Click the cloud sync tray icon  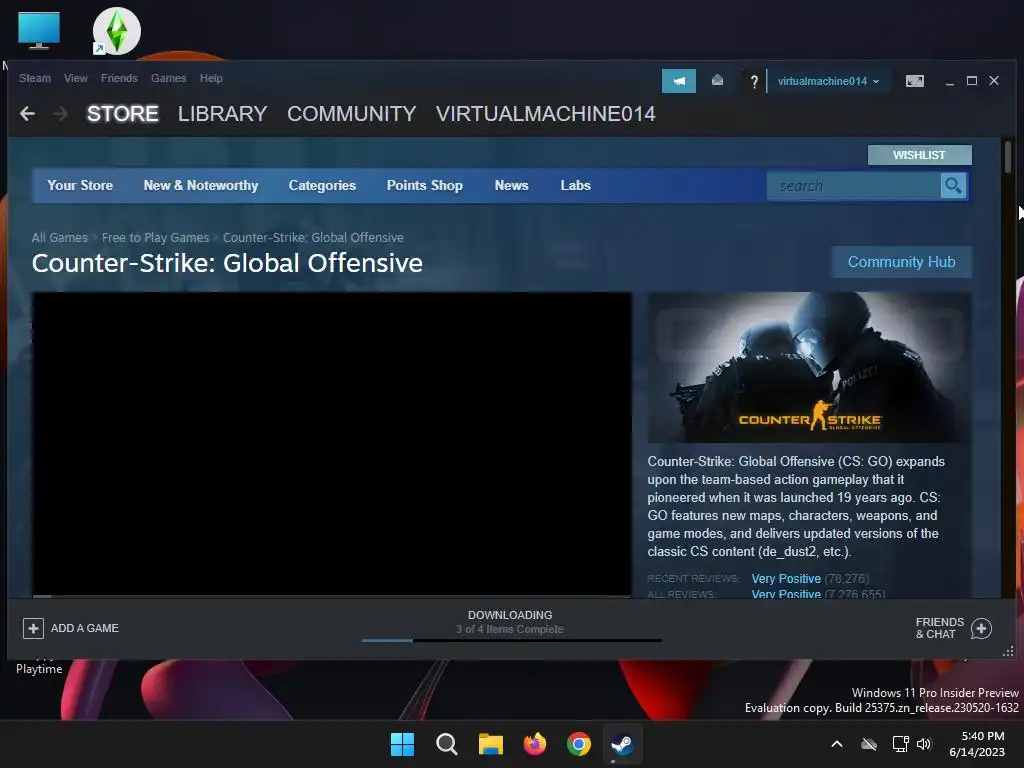coord(869,744)
